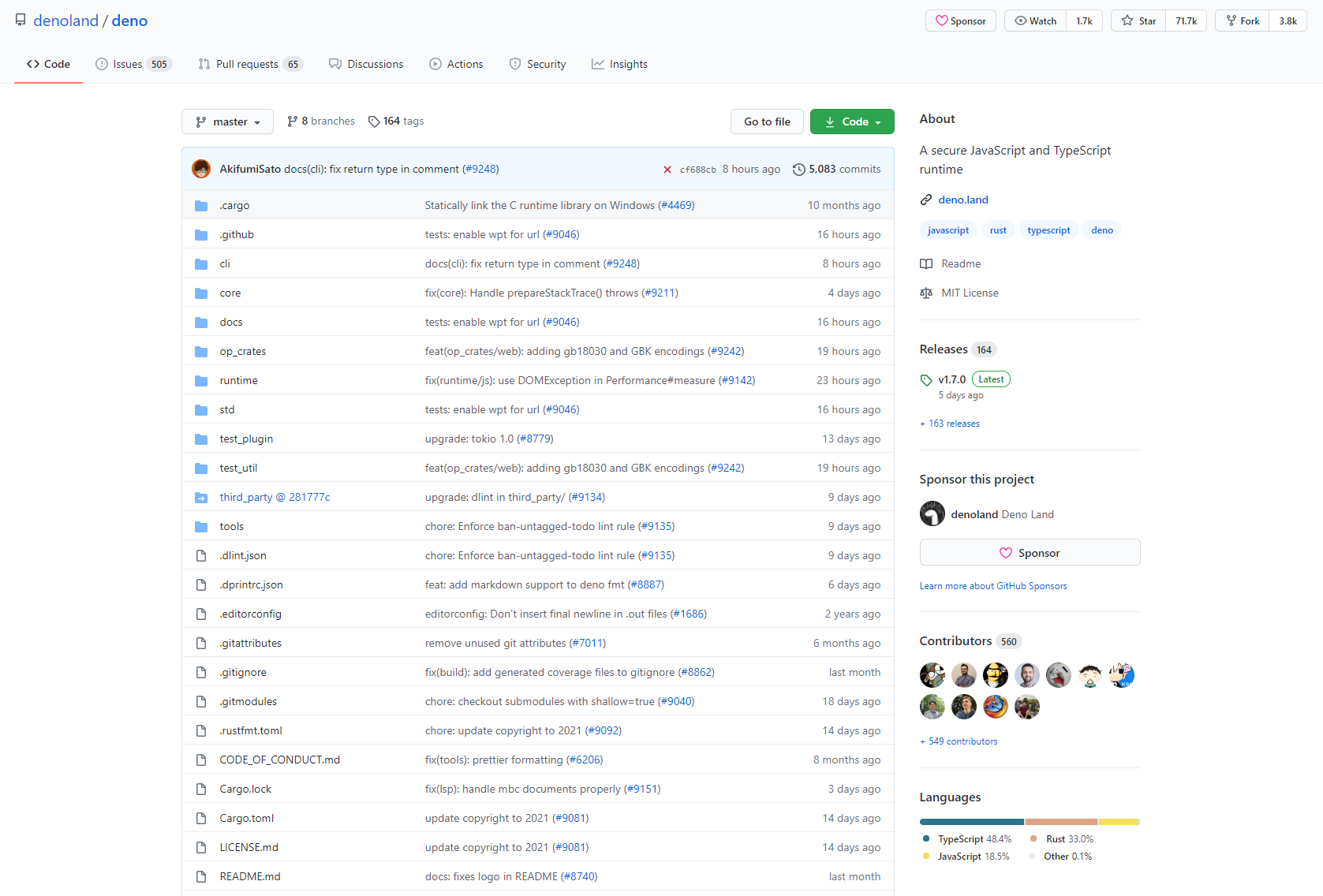Open the Actions tab
This screenshot has width=1323, height=896.
point(456,64)
